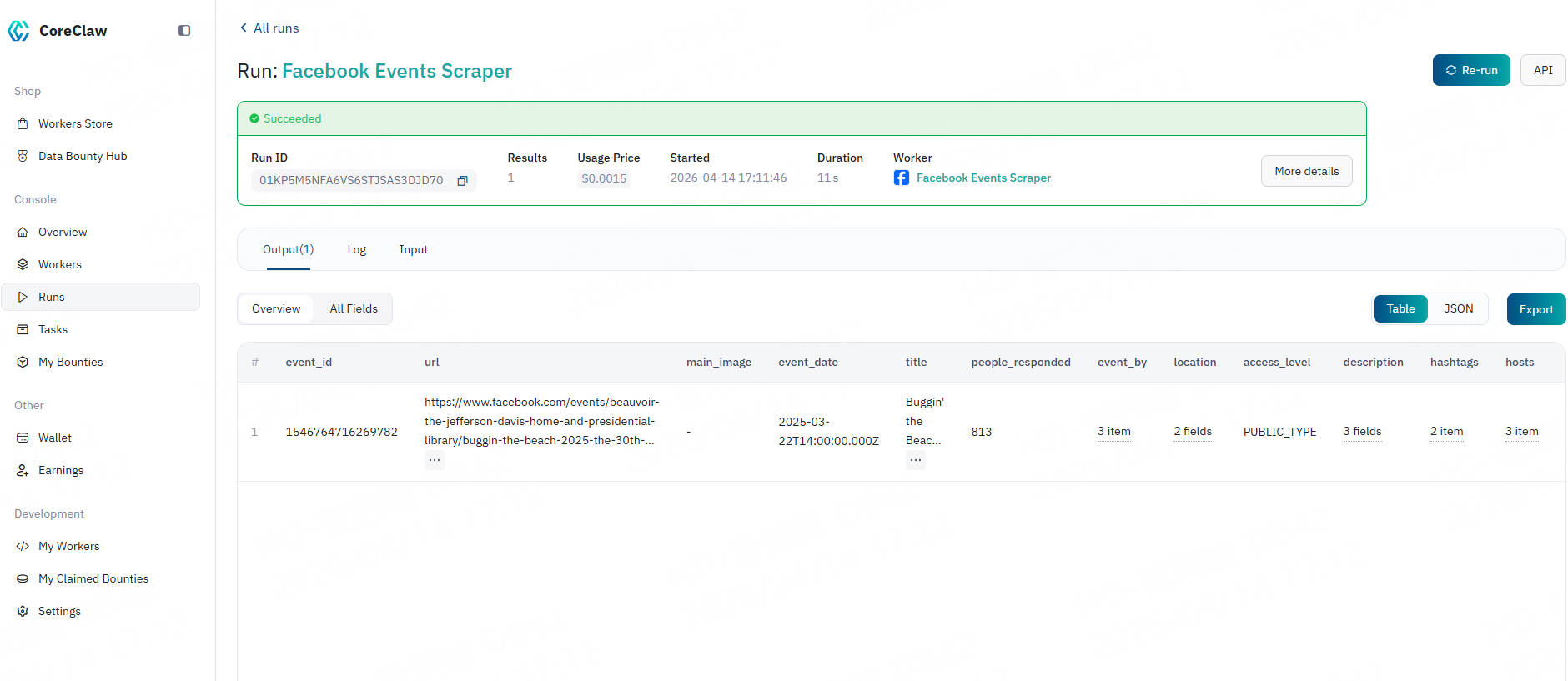
Task: Click the Re-run button
Action: [x=1470, y=70]
